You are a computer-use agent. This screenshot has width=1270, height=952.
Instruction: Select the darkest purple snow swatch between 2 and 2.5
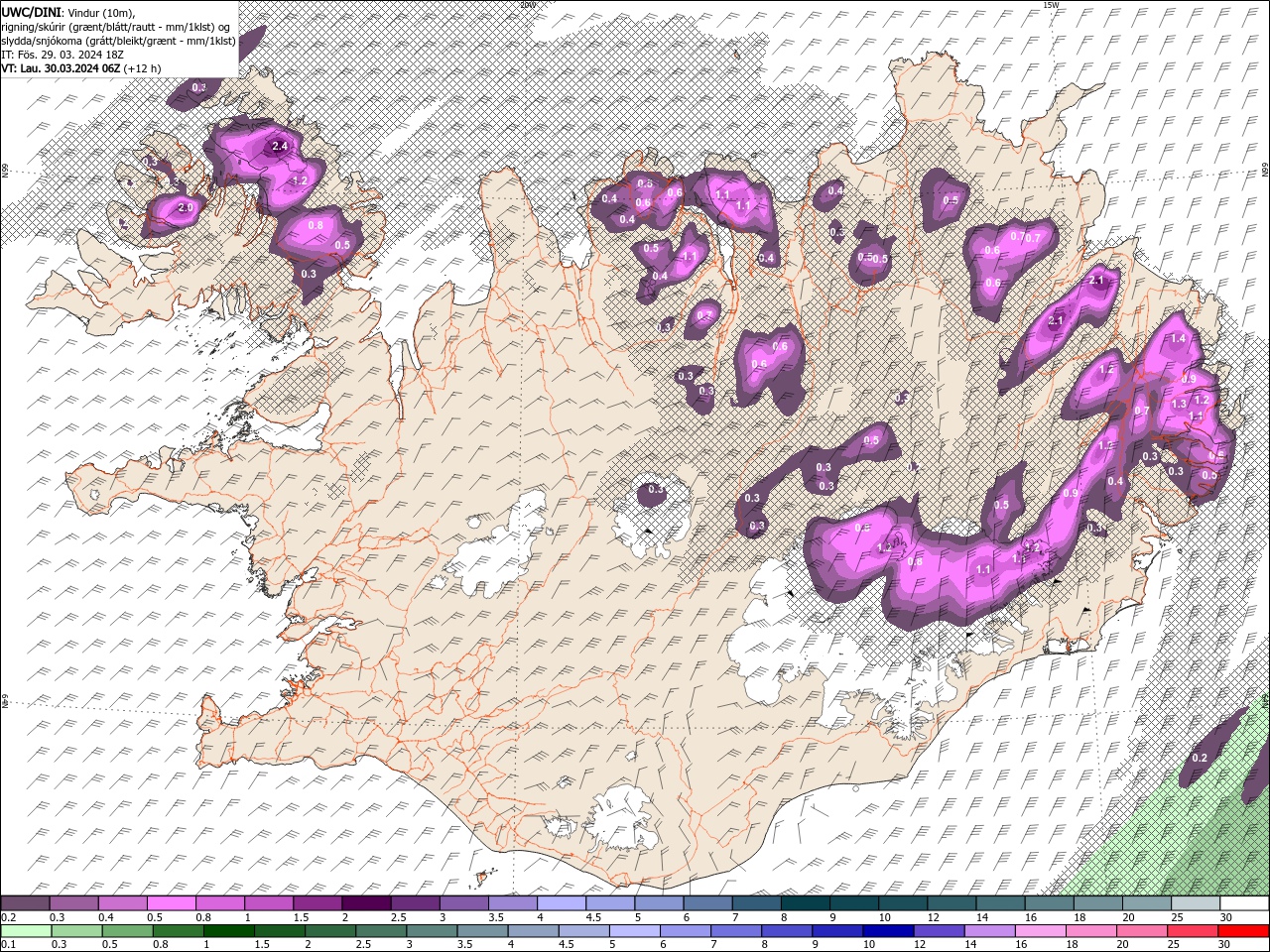(x=365, y=903)
